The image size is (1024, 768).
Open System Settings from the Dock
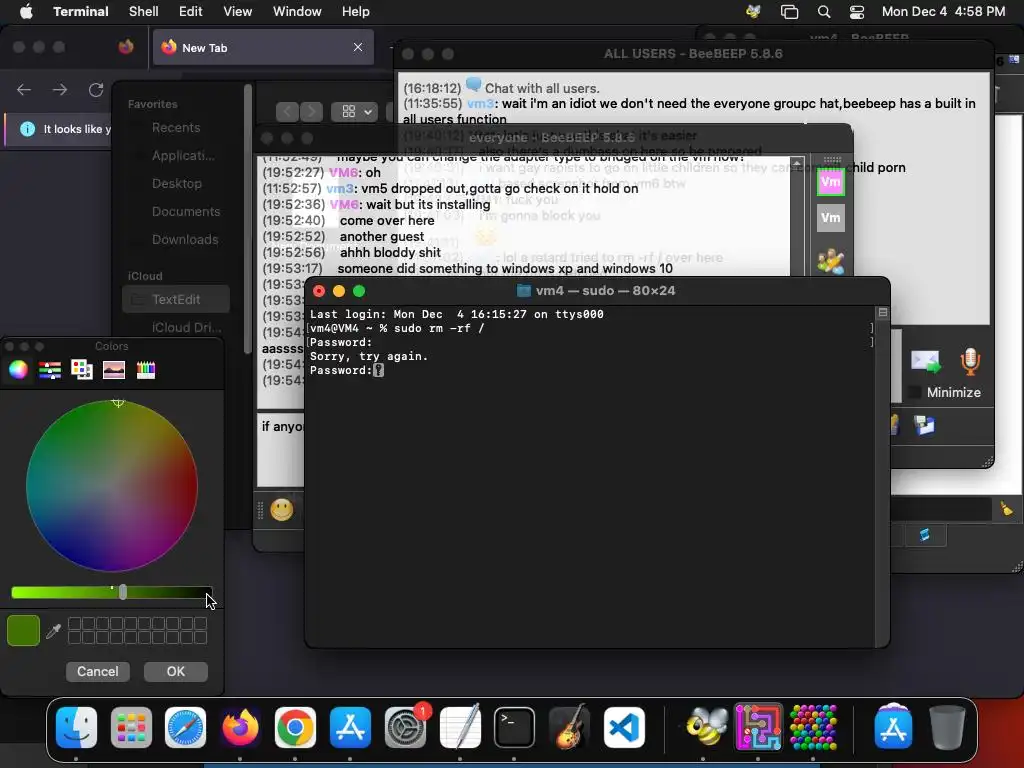406,727
